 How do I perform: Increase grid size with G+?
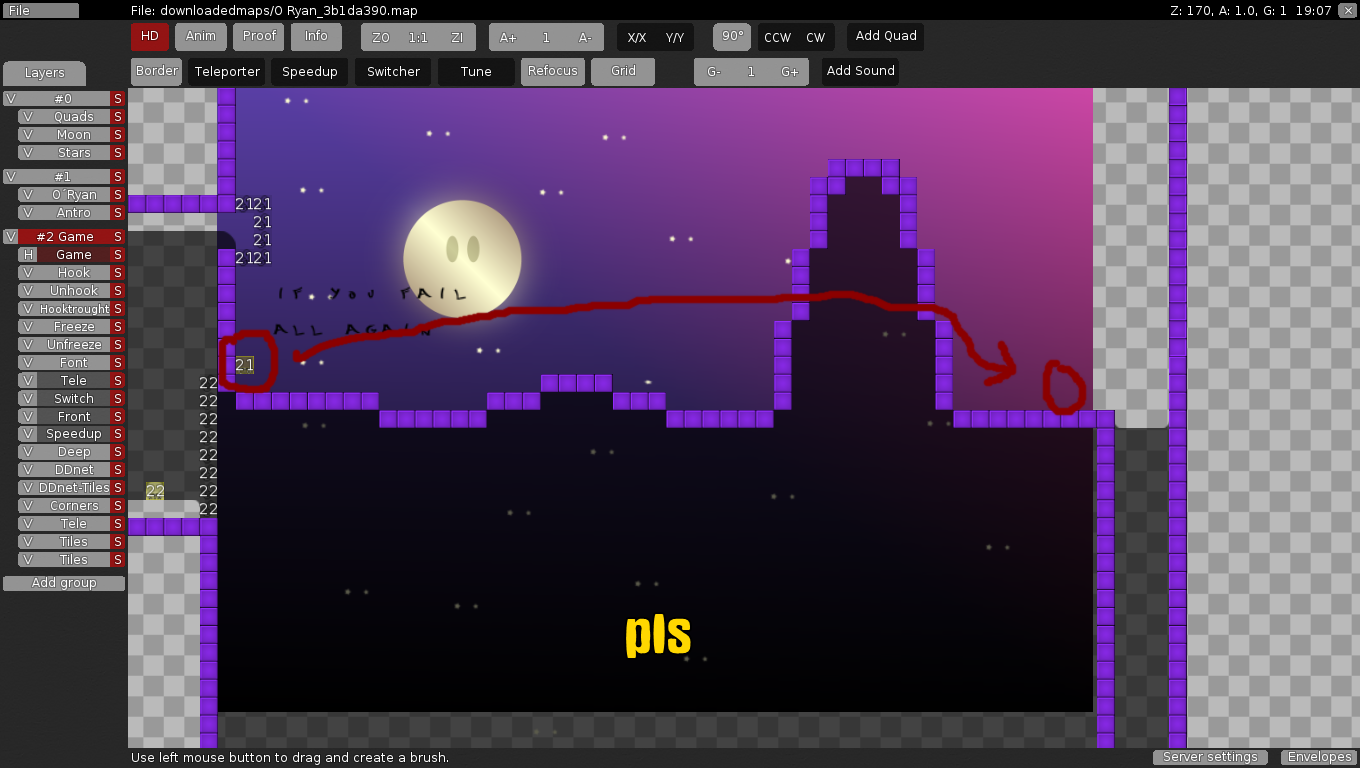(790, 72)
